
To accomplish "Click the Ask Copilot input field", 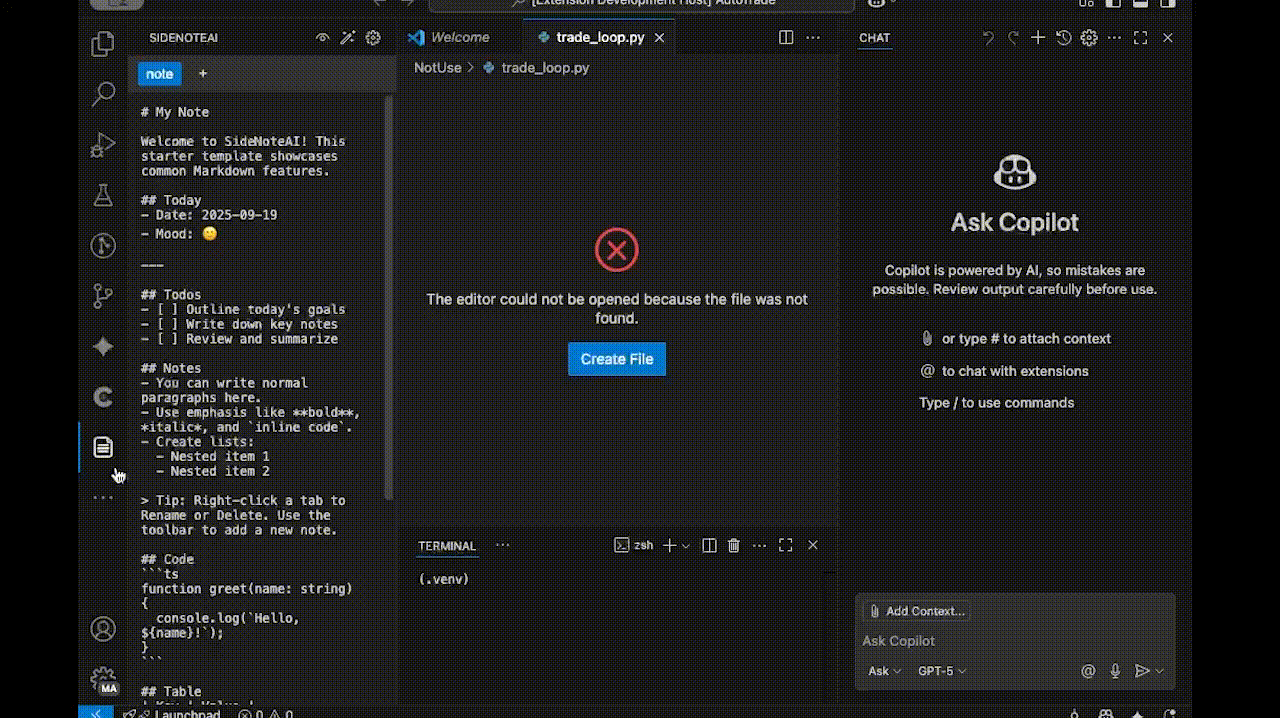I will tap(1015, 641).
